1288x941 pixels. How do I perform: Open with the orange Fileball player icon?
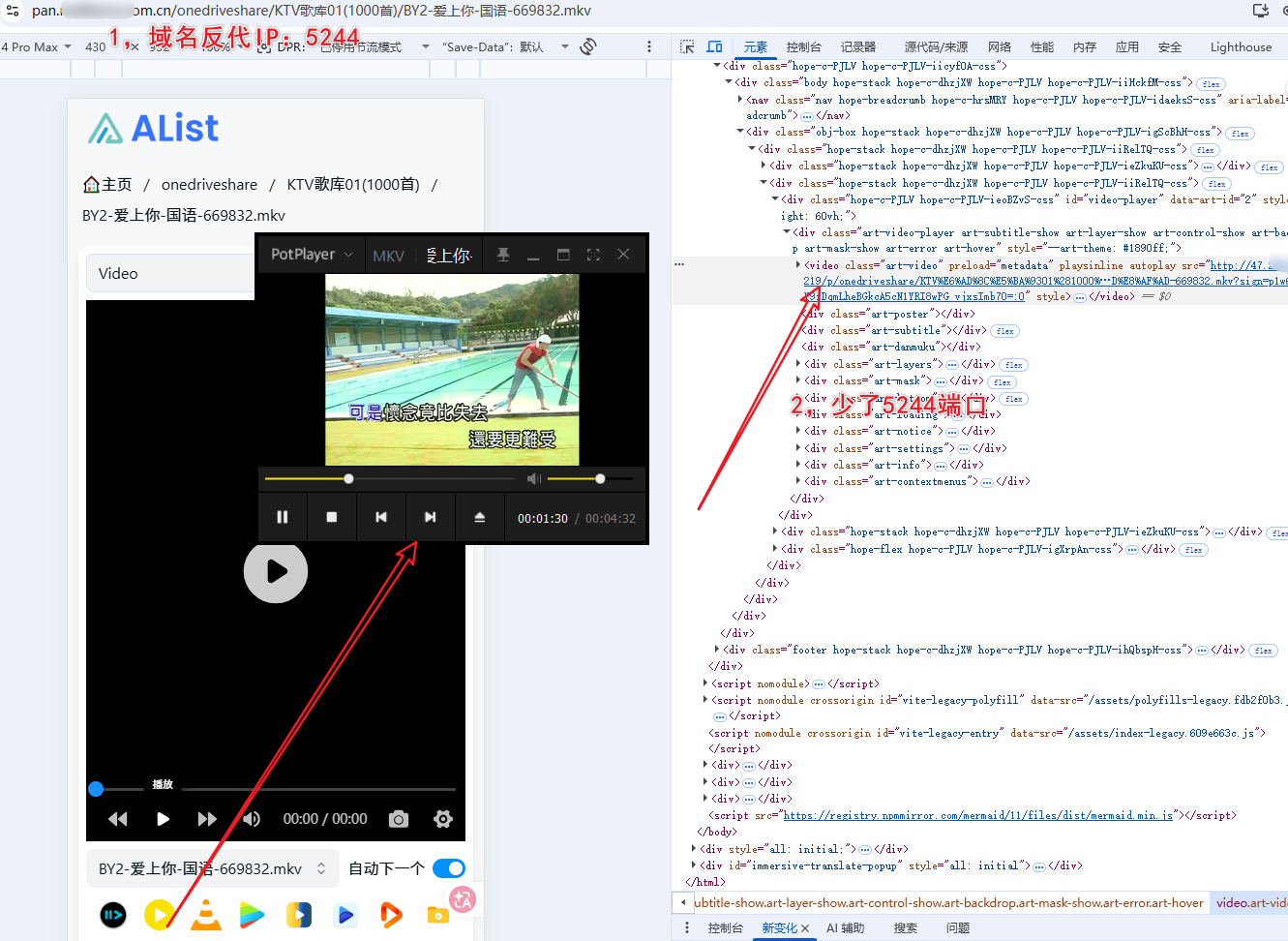[x=391, y=915]
